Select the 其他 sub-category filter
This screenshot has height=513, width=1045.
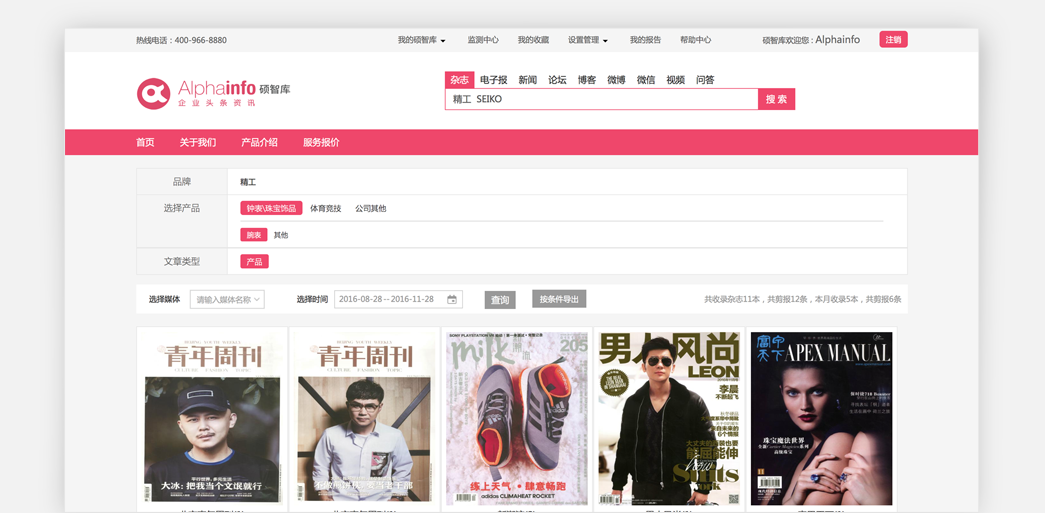pos(281,235)
